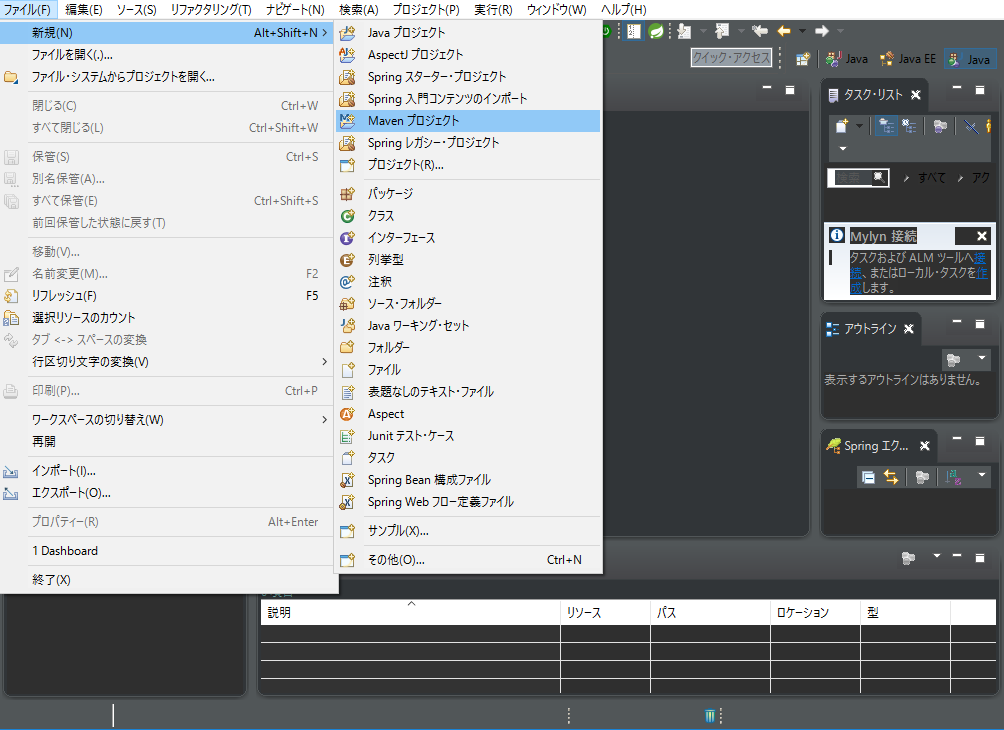Click the クイック・アクセス field
This screenshot has width=1004, height=730.
tap(731, 58)
